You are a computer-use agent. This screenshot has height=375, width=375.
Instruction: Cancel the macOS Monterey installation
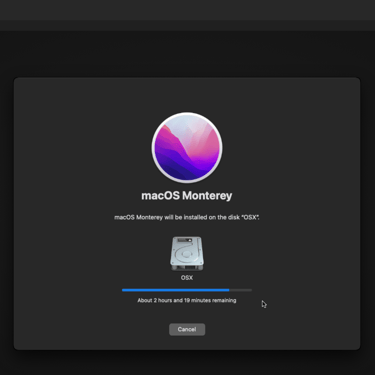[187, 329]
